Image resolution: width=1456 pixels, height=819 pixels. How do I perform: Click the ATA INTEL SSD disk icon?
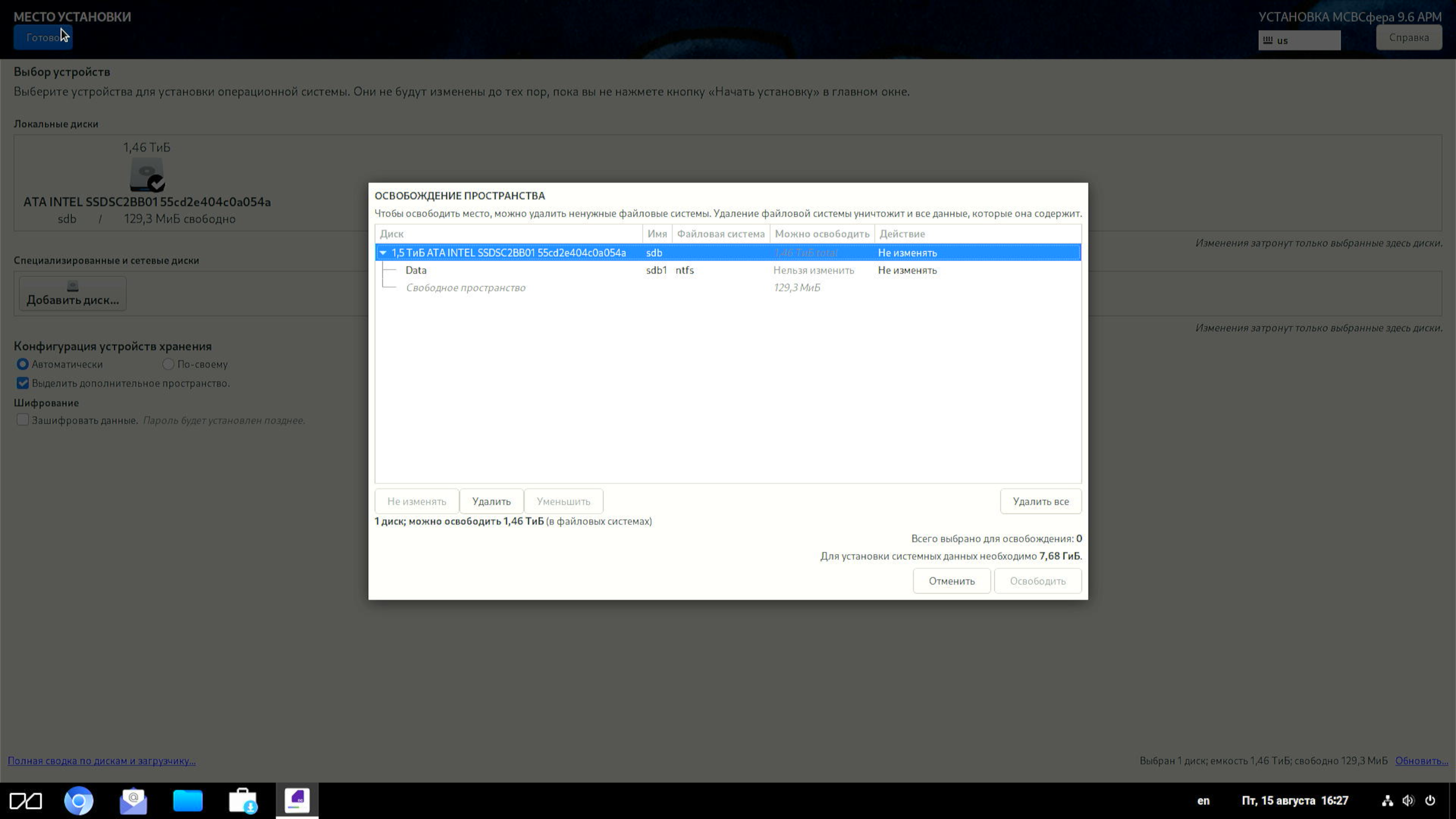coord(147,175)
